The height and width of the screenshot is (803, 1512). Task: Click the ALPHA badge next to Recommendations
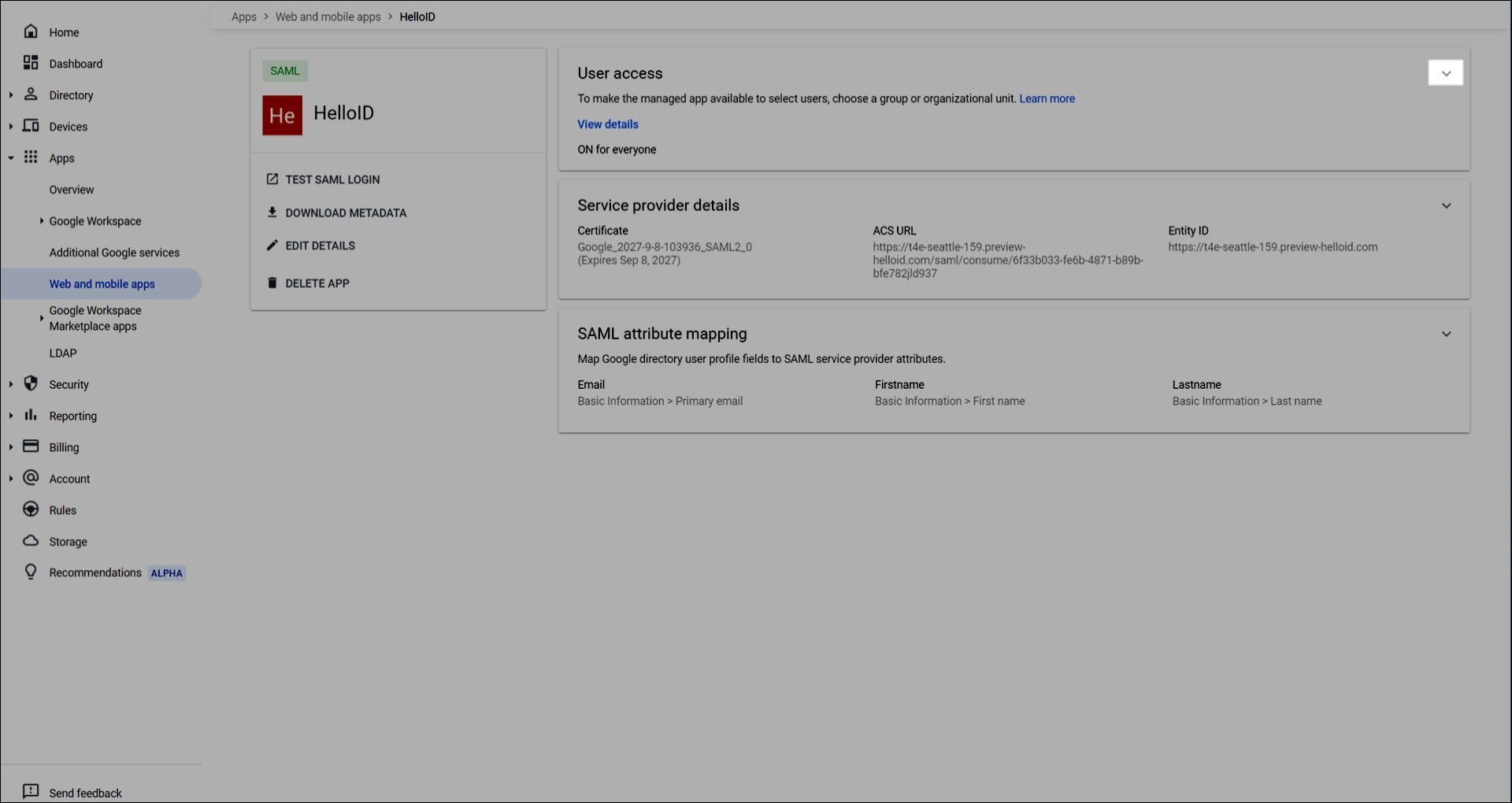pyautogui.click(x=167, y=573)
